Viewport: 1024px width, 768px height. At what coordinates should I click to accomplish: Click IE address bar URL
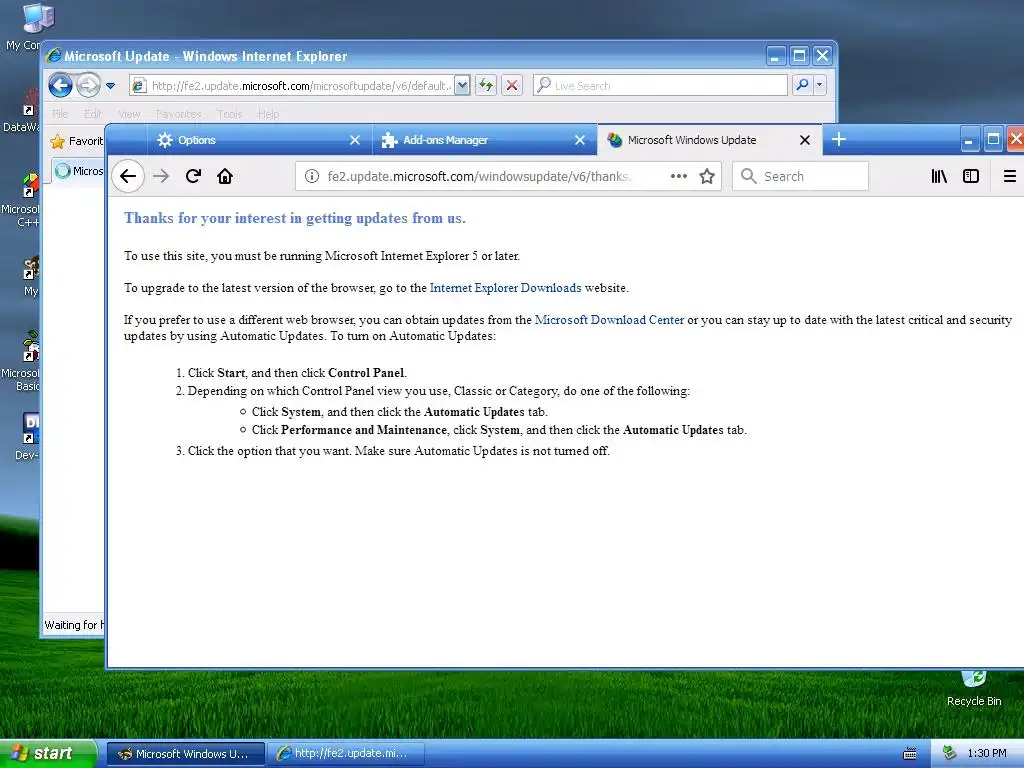[x=301, y=86]
